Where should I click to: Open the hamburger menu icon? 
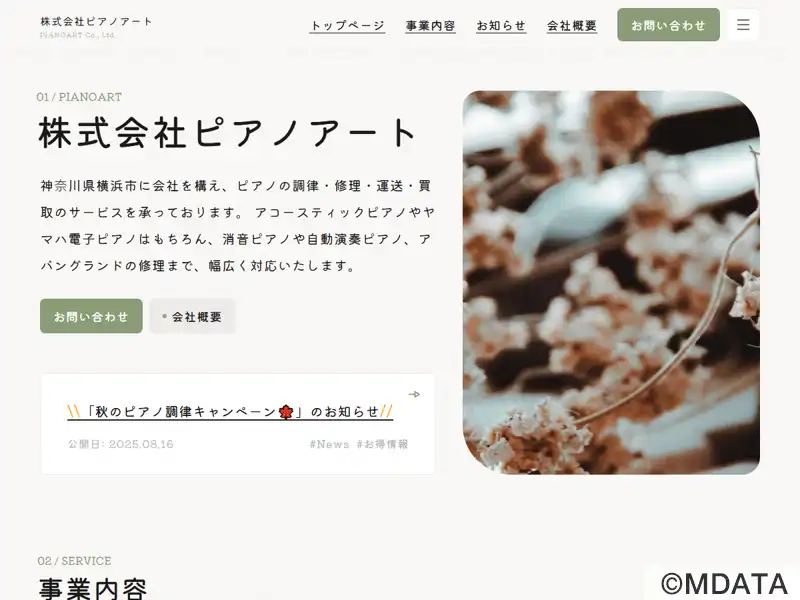tap(743, 24)
